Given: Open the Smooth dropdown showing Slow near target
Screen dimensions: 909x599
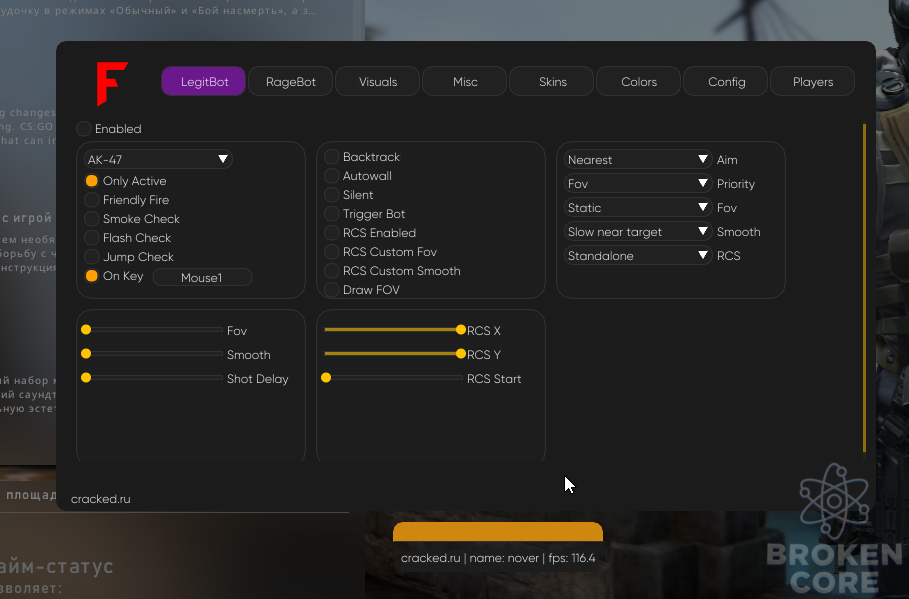Looking at the screenshot, I should click(x=638, y=232).
